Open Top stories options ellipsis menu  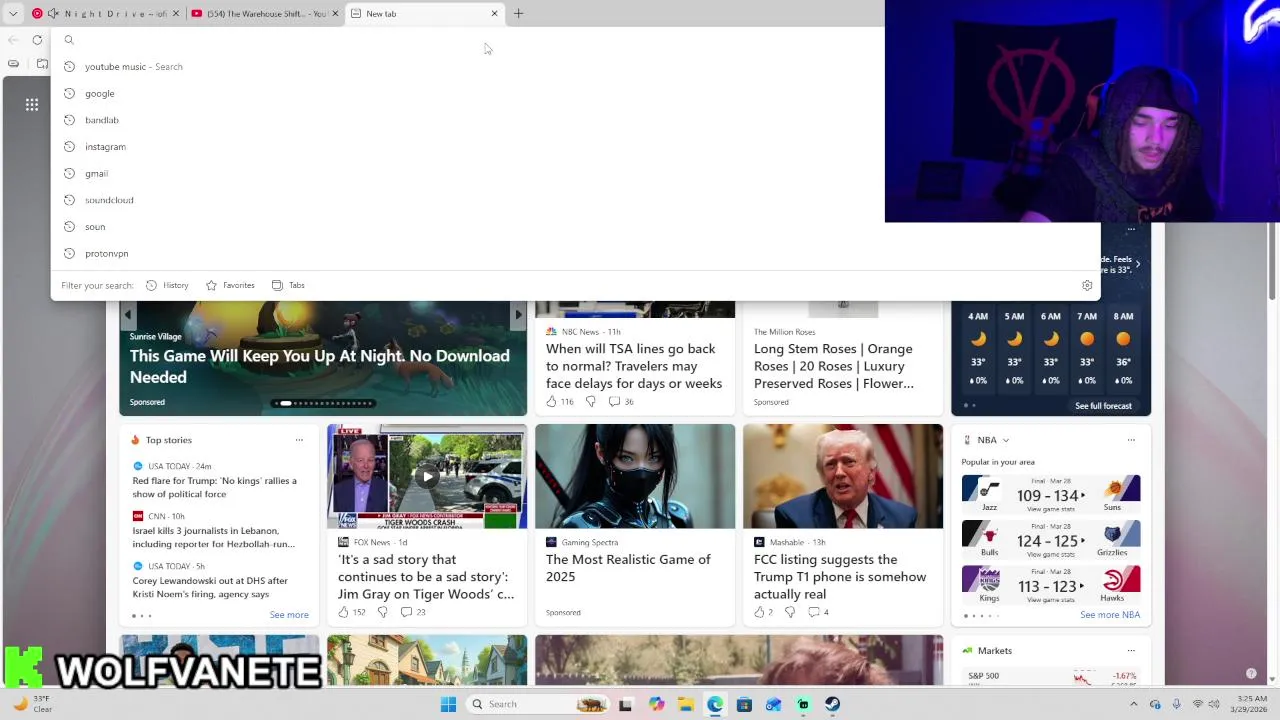coord(299,440)
